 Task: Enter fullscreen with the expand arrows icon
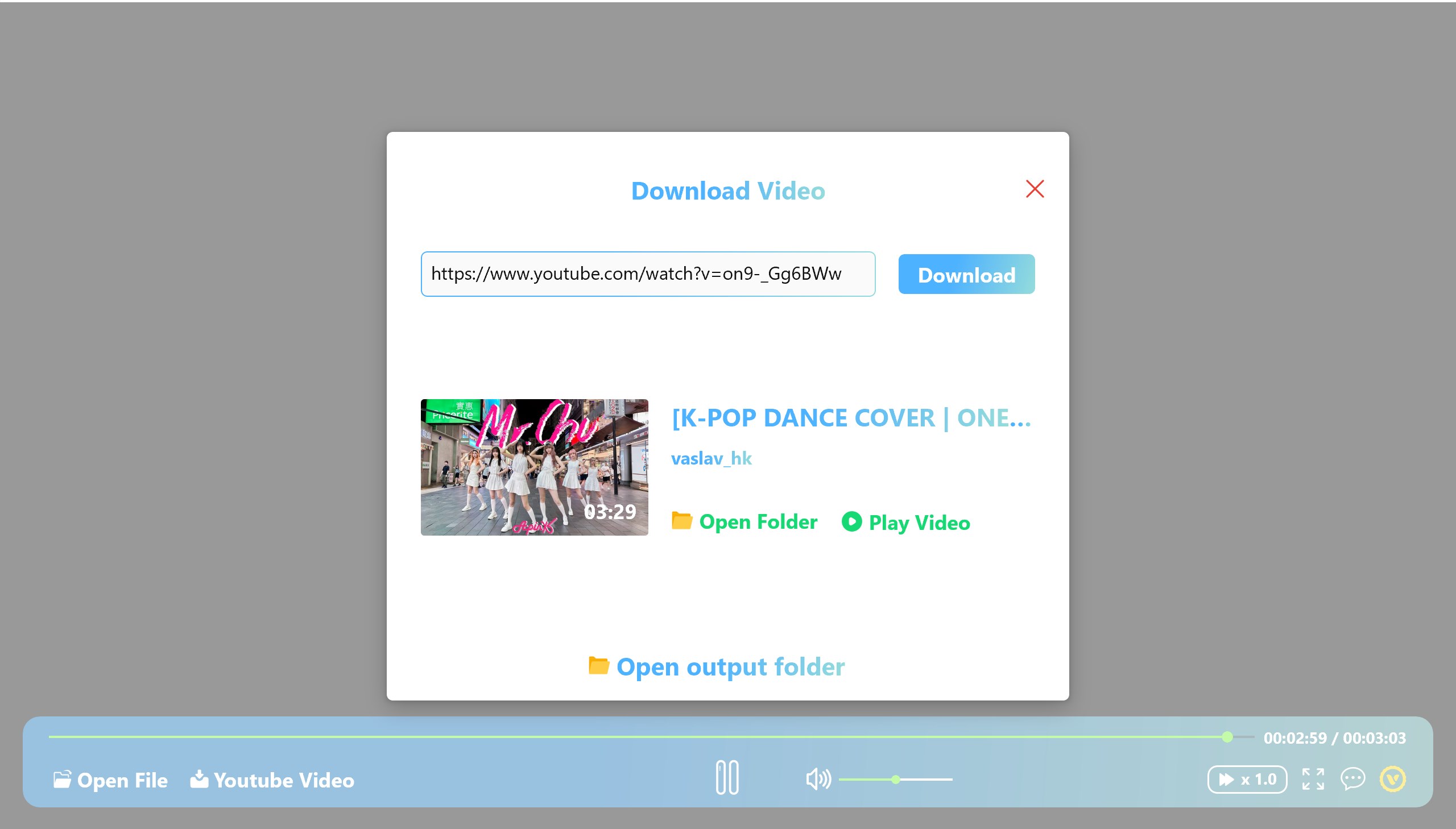pos(1313,779)
